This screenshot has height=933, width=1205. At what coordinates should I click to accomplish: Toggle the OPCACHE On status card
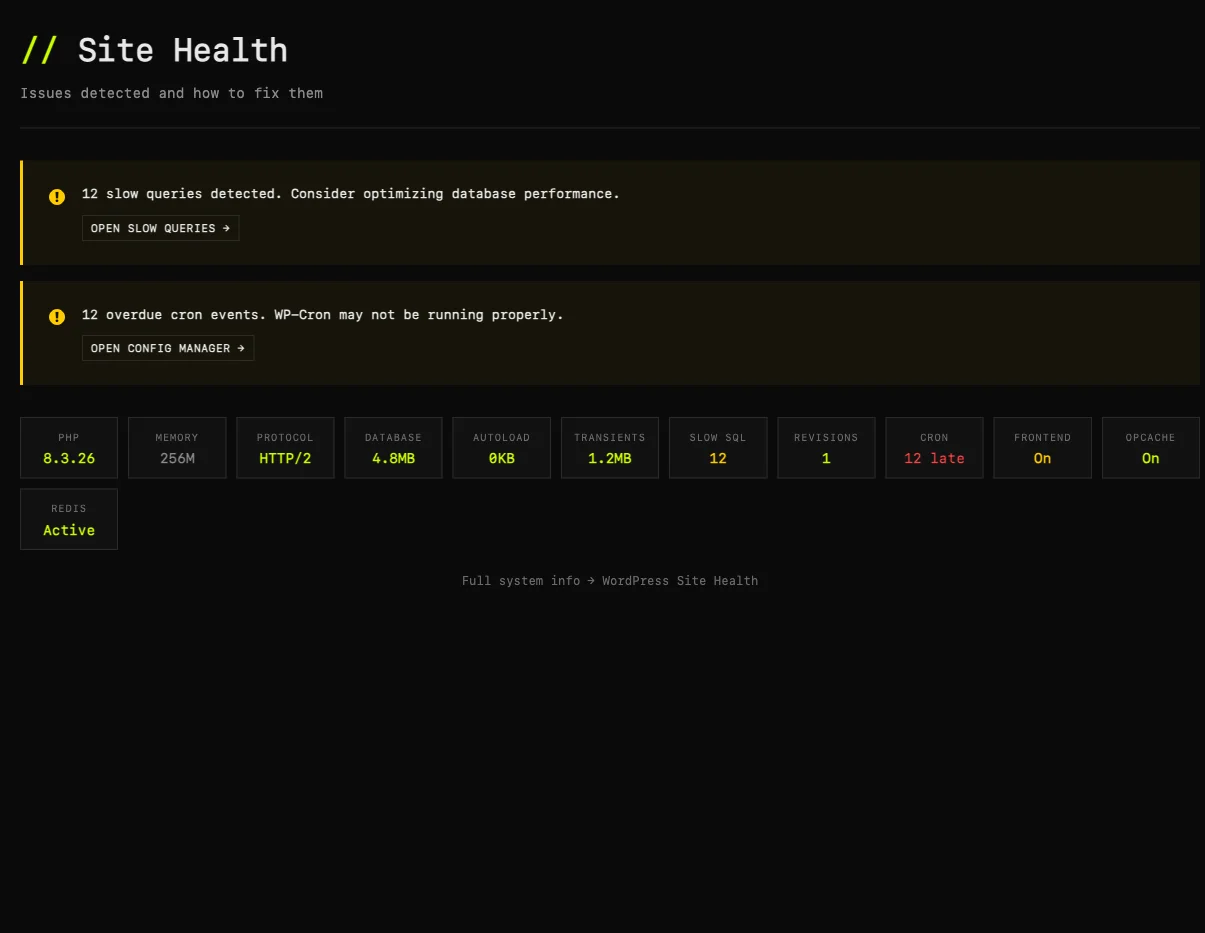pyautogui.click(x=1150, y=447)
